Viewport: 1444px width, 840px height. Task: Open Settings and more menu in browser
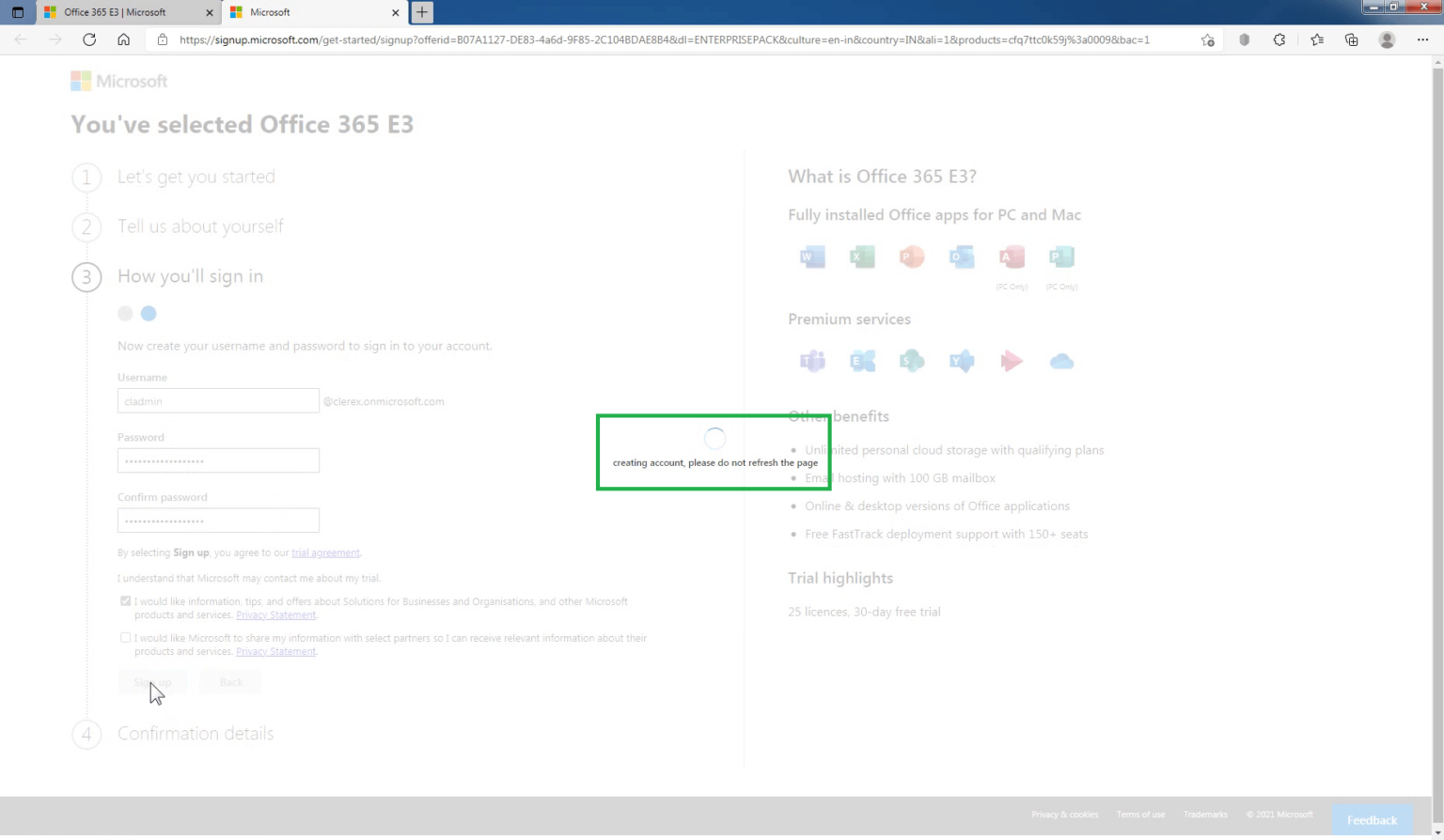[x=1422, y=39]
